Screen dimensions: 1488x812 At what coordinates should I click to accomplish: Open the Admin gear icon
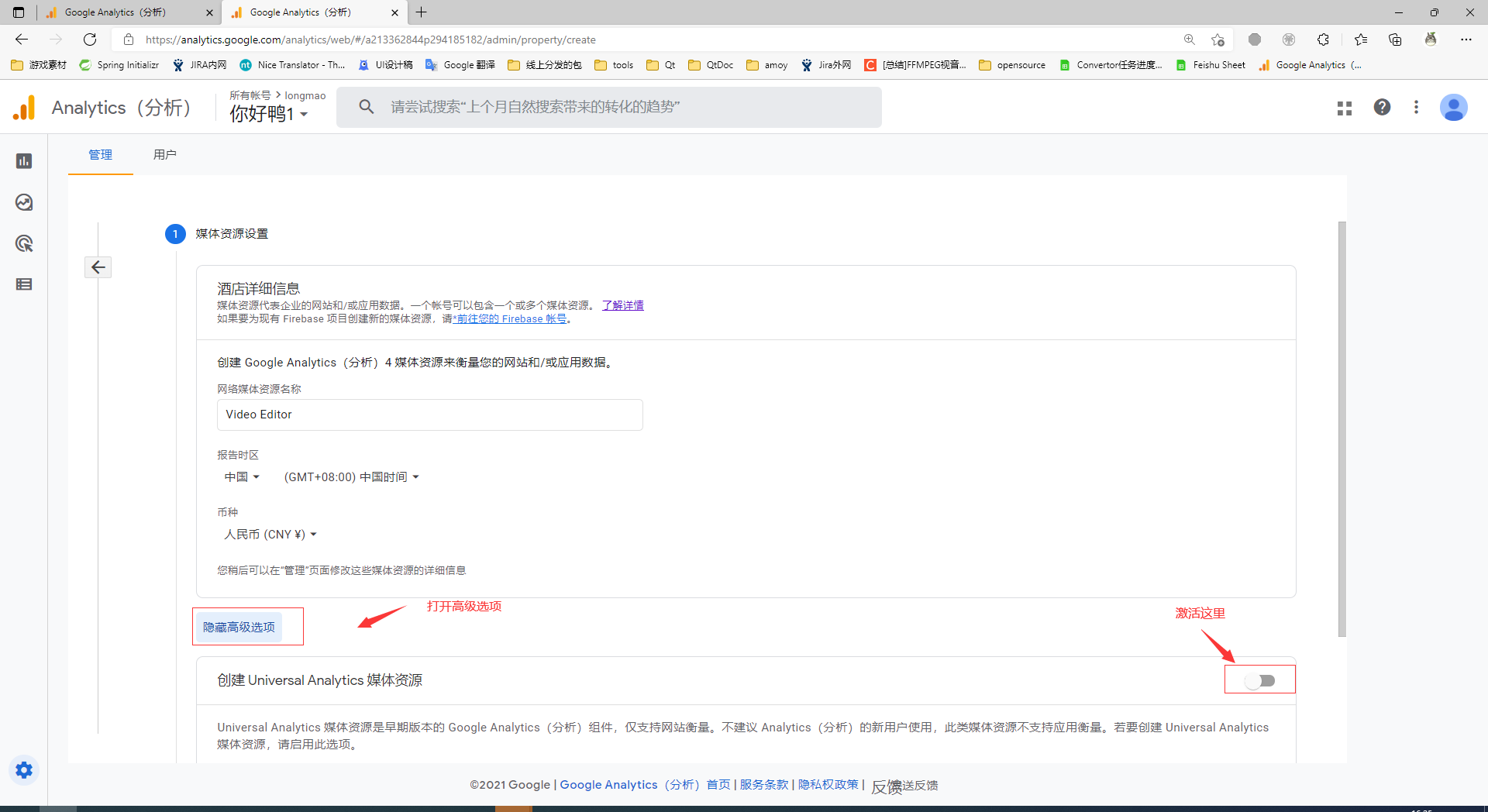tap(24, 770)
